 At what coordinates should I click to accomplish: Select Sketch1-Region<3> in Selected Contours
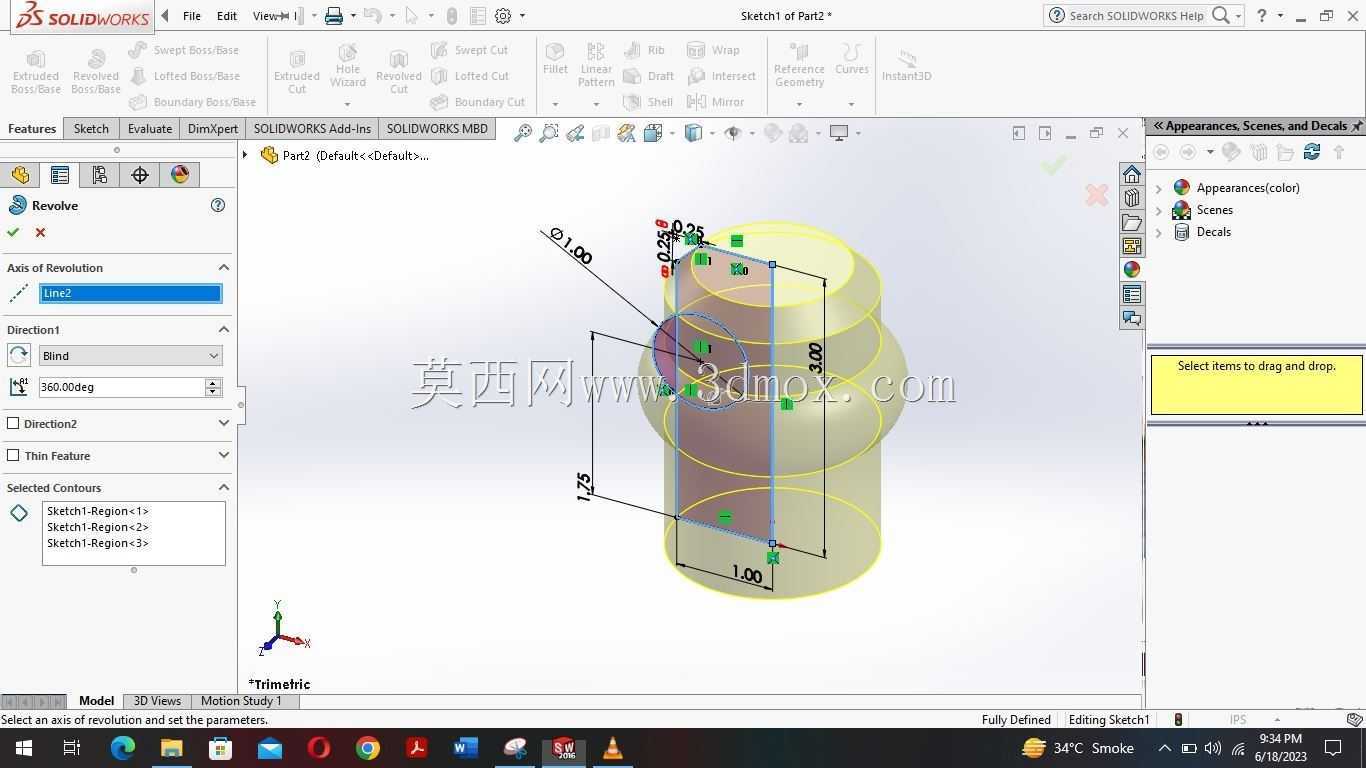[x=98, y=543]
